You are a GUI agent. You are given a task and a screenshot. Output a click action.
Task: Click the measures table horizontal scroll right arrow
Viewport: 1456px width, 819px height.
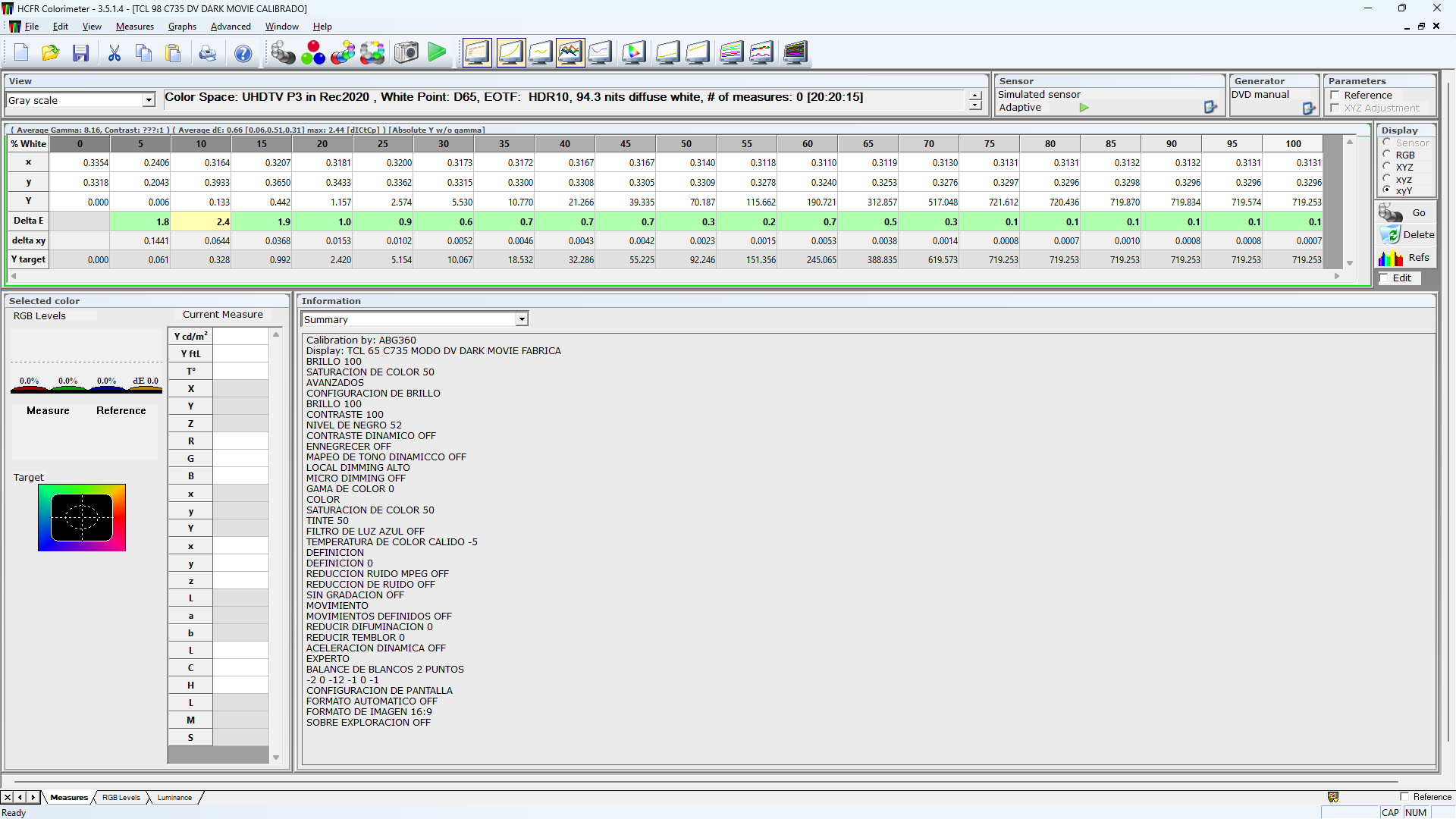point(1337,276)
